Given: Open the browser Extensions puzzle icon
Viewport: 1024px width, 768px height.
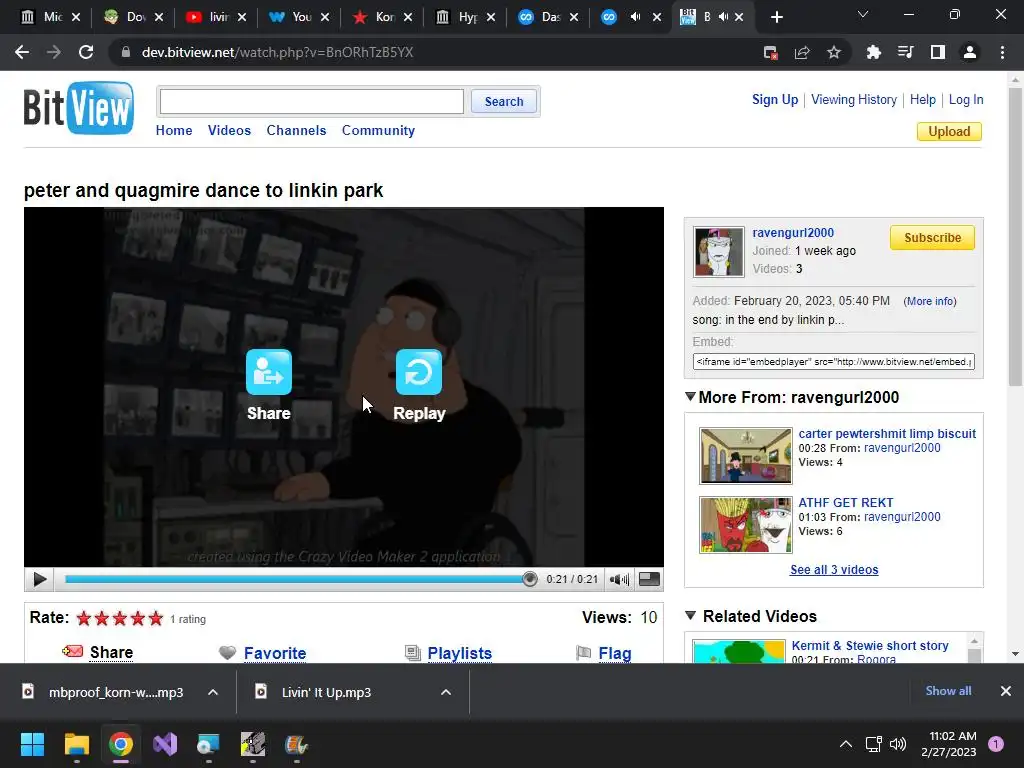Looking at the screenshot, I should 873,52.
